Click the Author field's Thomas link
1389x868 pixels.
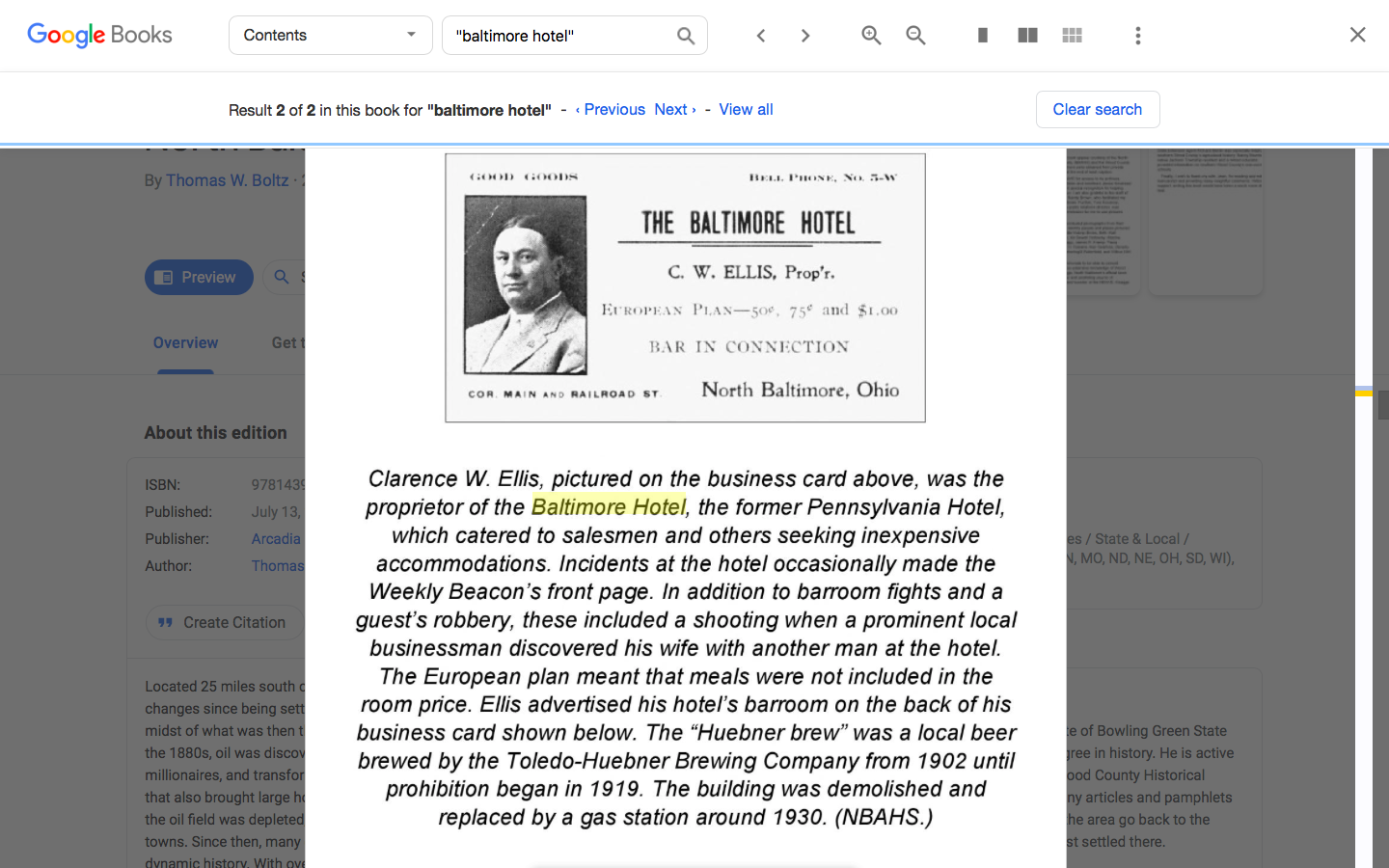tap(278, 565)
